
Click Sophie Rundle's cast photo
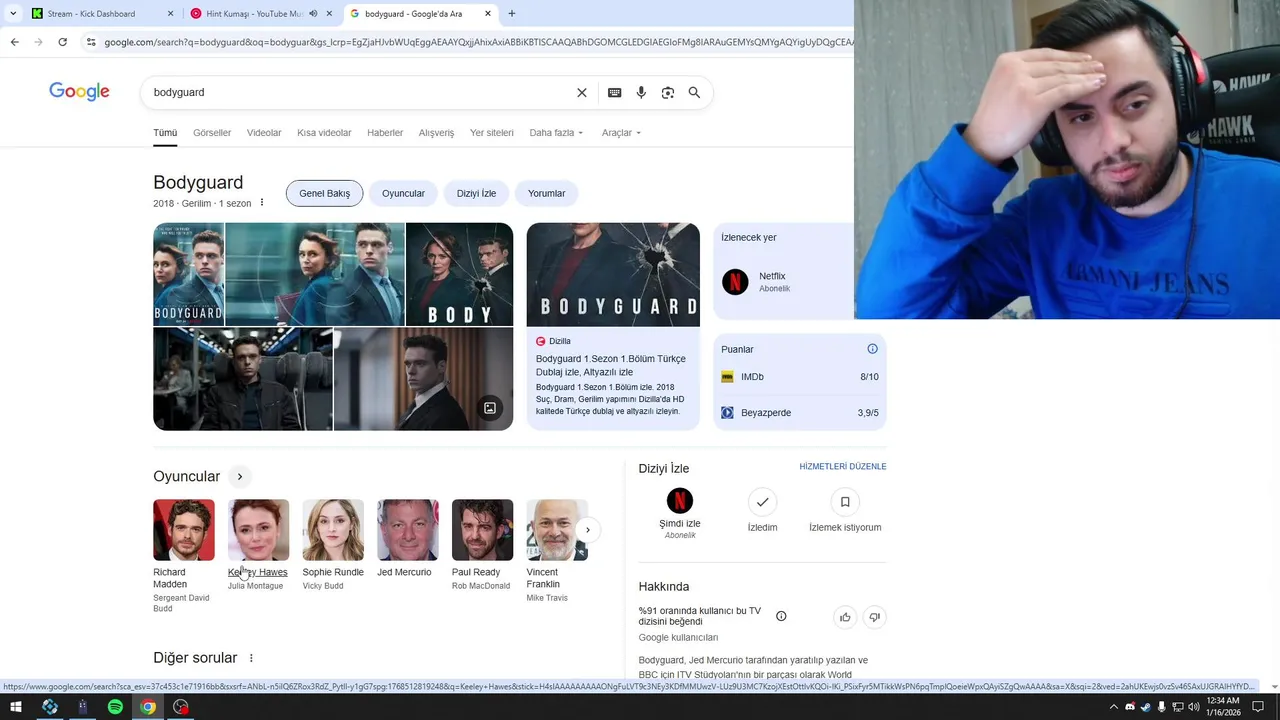coord(333,530)
